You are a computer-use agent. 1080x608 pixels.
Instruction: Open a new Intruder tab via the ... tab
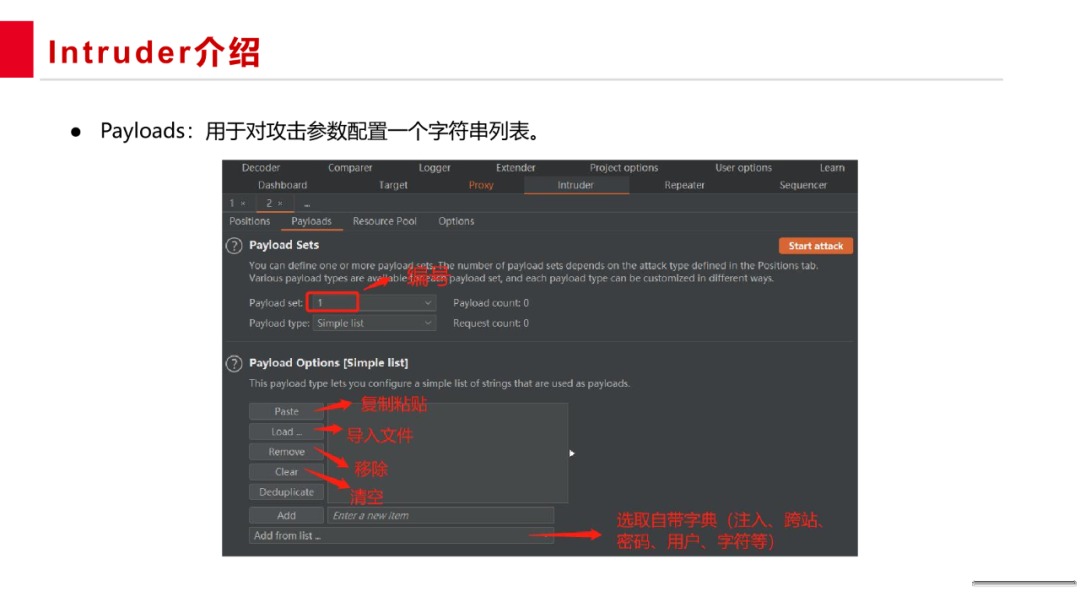[x=307, y=204]
